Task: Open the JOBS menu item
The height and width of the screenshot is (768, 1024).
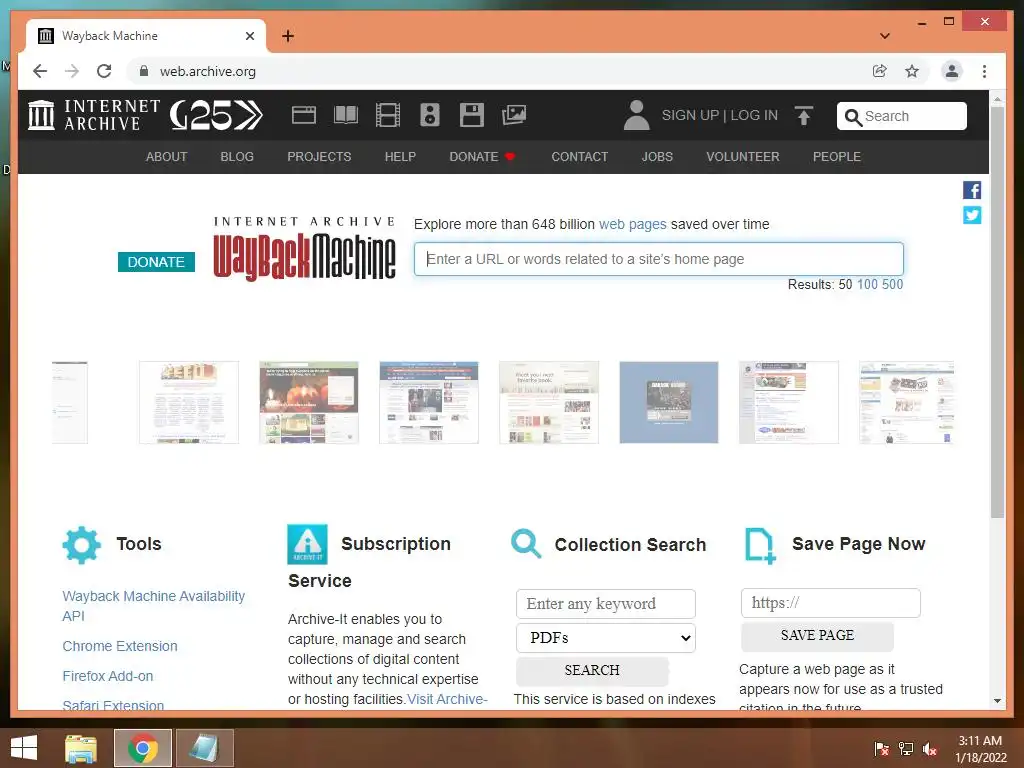Action: click(657, 157)
